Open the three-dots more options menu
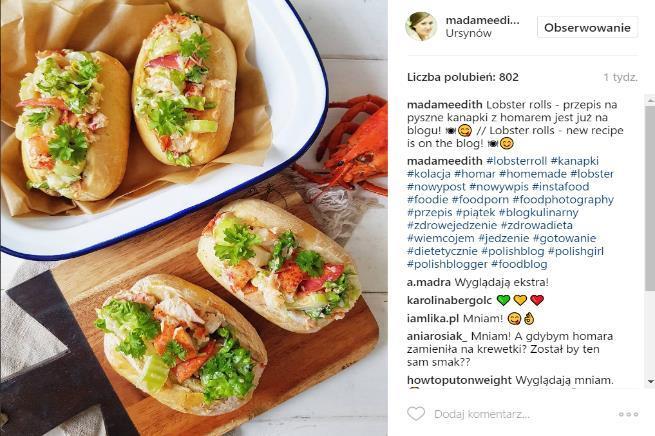This screenshot has height=436, width=655. 628,414
